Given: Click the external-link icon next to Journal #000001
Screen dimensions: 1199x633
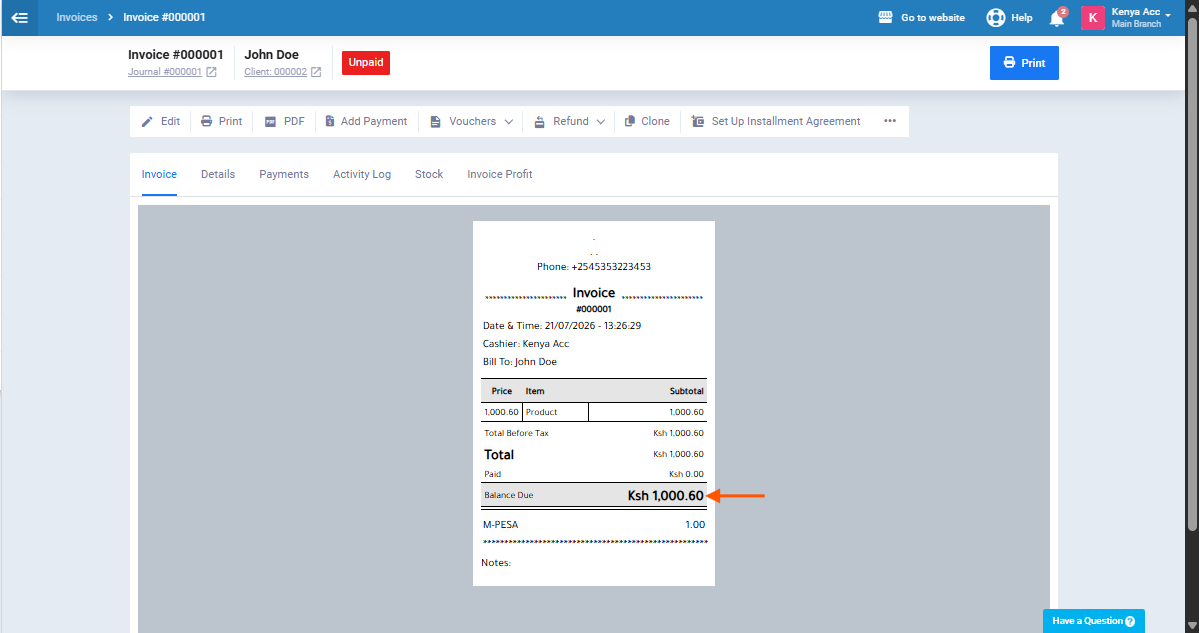Looking at the screenshot, I should (x=212, y=72).
